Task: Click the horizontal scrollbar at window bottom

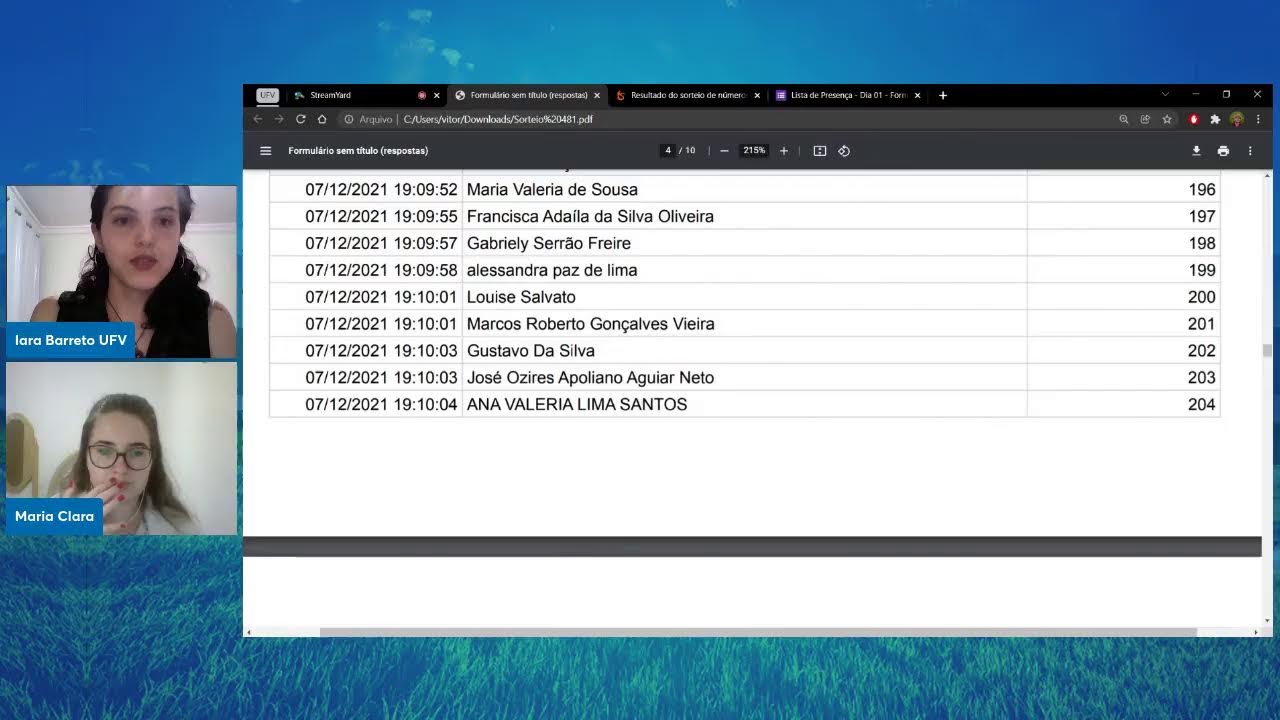Action: (757, 632)
